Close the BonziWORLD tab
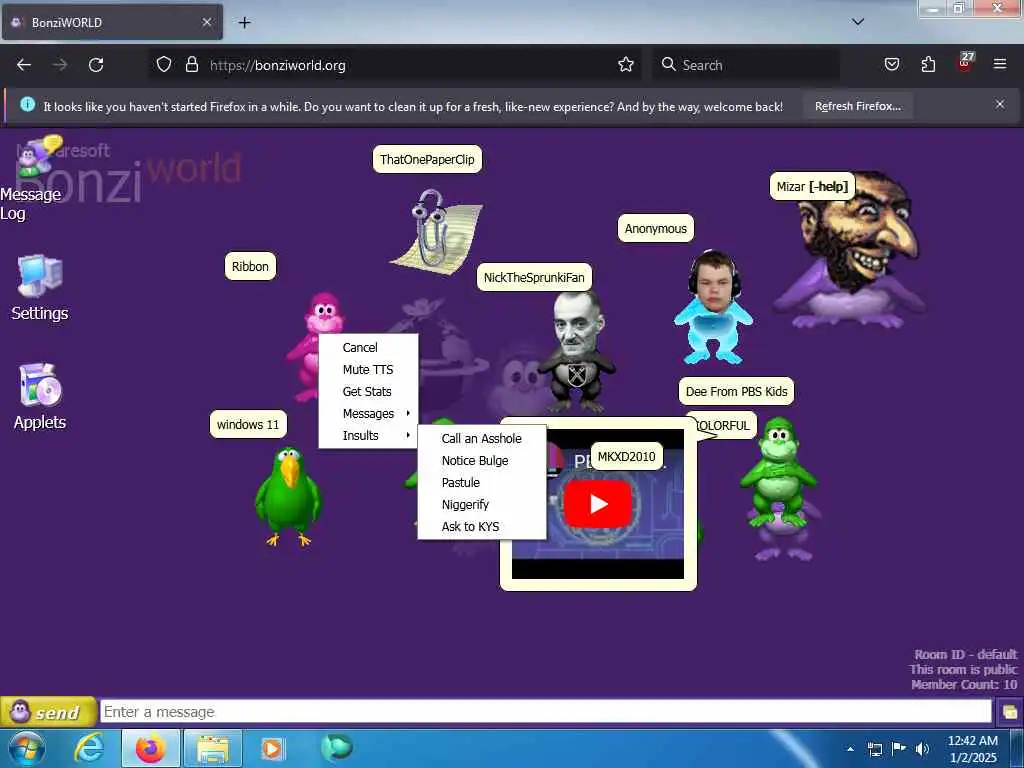 click(x=207, y=22)
